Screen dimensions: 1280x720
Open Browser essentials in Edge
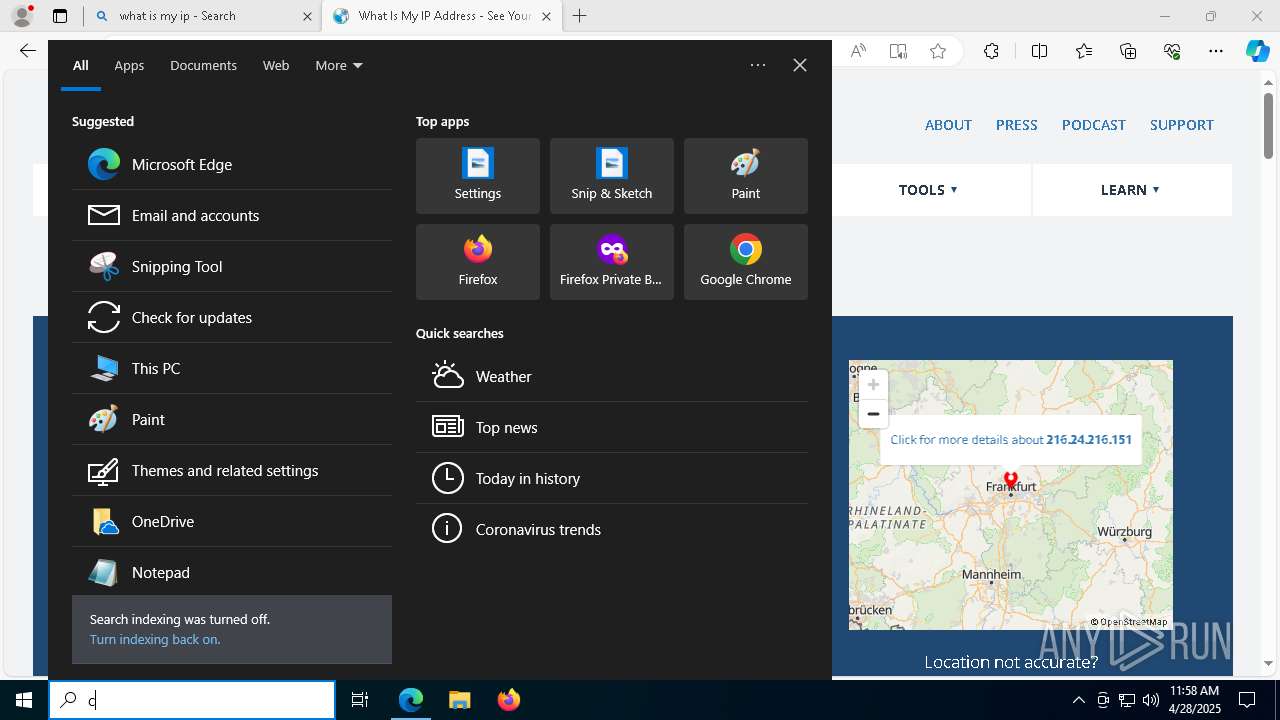coord(1172,51)
